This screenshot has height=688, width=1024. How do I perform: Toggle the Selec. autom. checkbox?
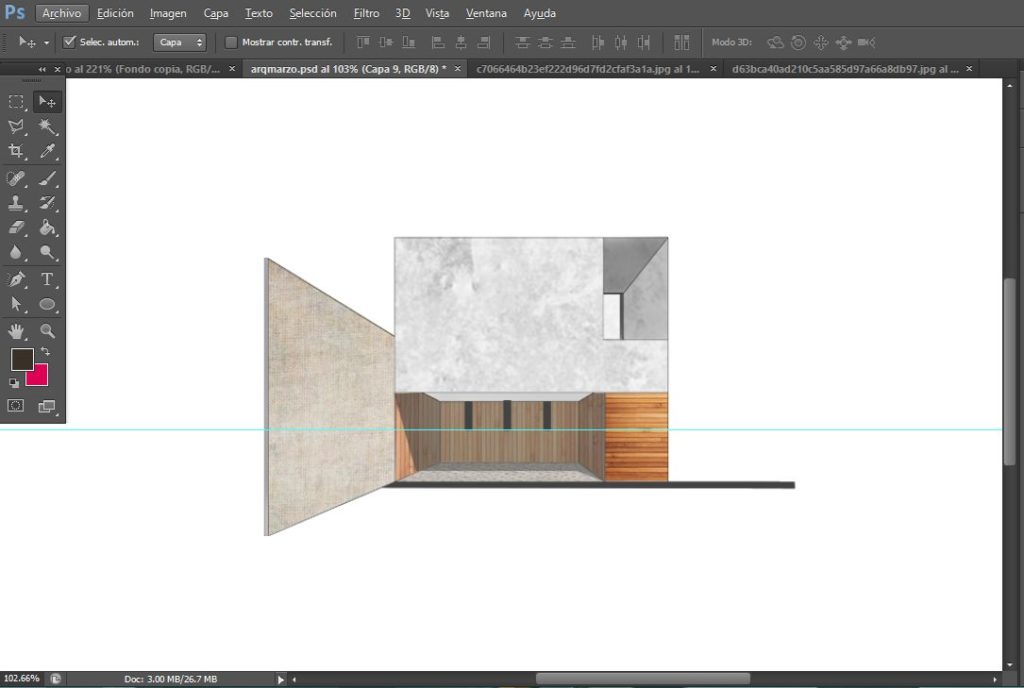(69, 42)
